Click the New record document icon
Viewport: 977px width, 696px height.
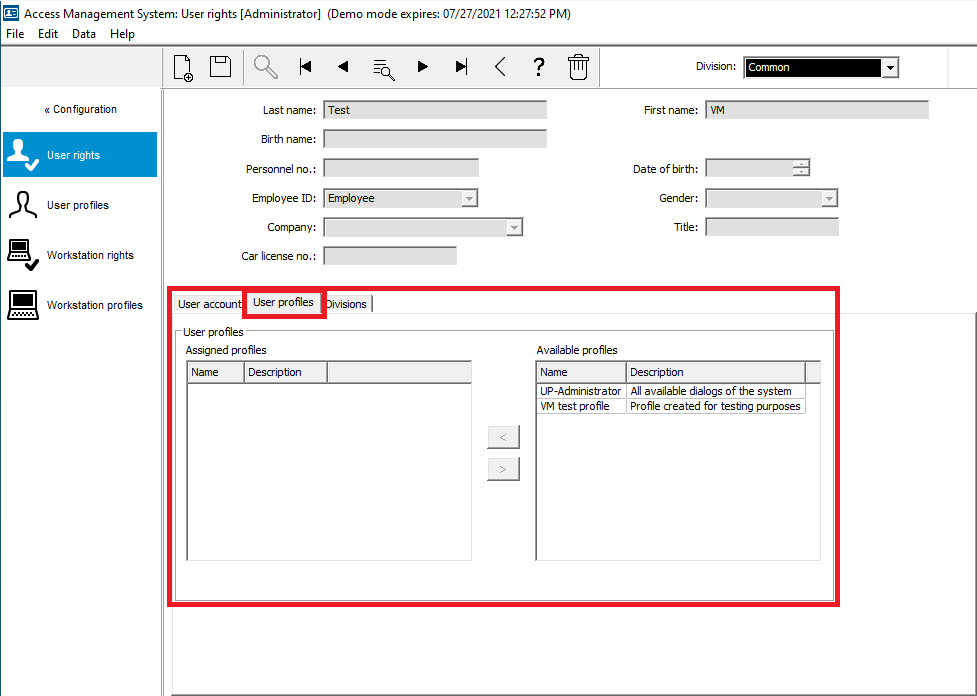(183, 67)
